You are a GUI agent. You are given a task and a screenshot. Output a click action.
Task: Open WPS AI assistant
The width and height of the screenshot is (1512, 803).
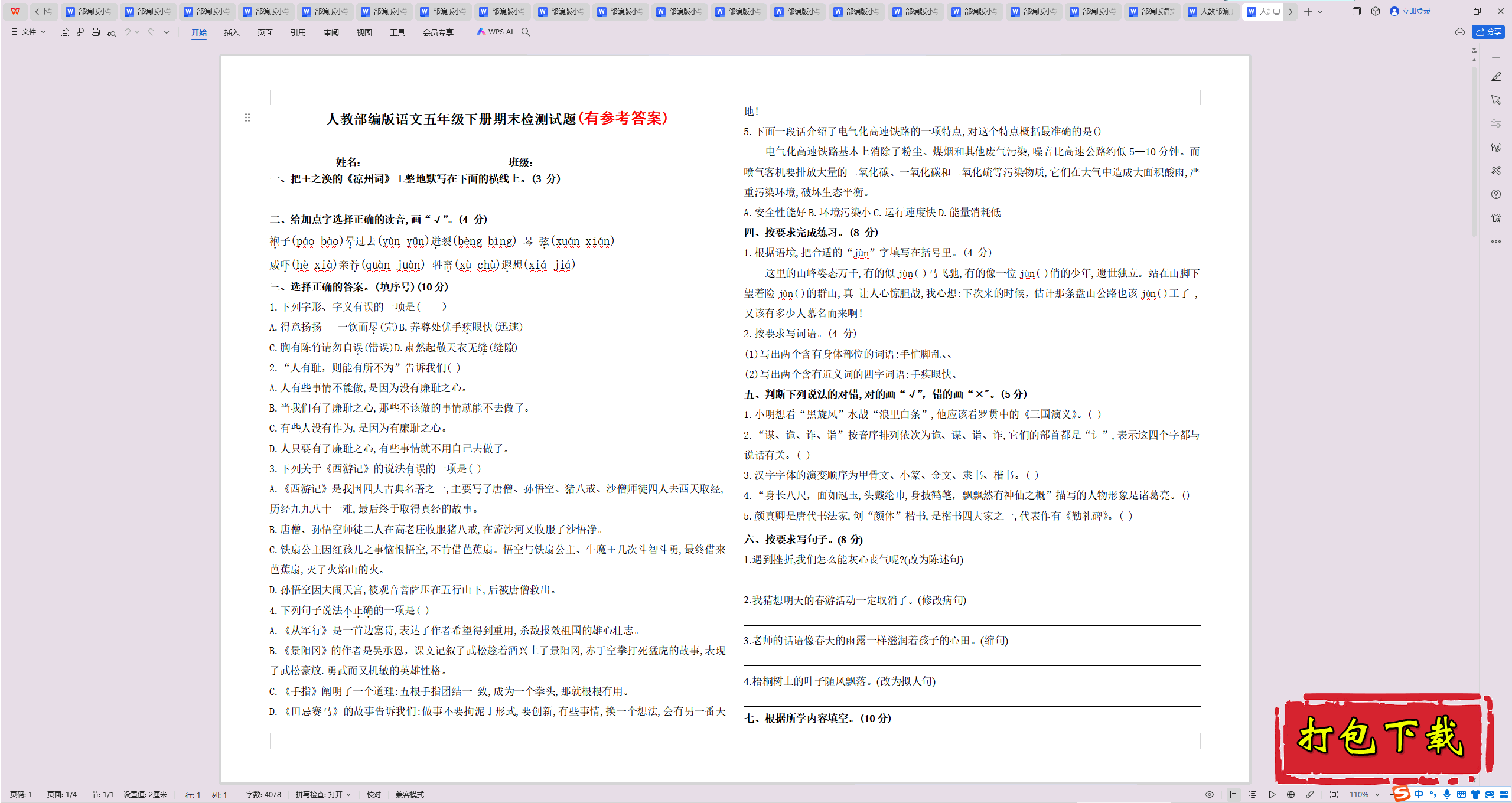coord(495,32)
